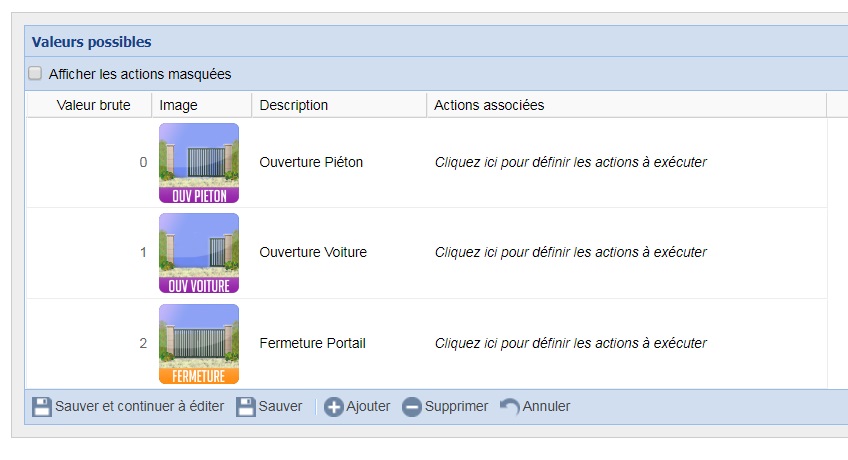Enable Afficher les actions masquées checkbox
This screenshot has width=848, height=460.
[36, 73]
